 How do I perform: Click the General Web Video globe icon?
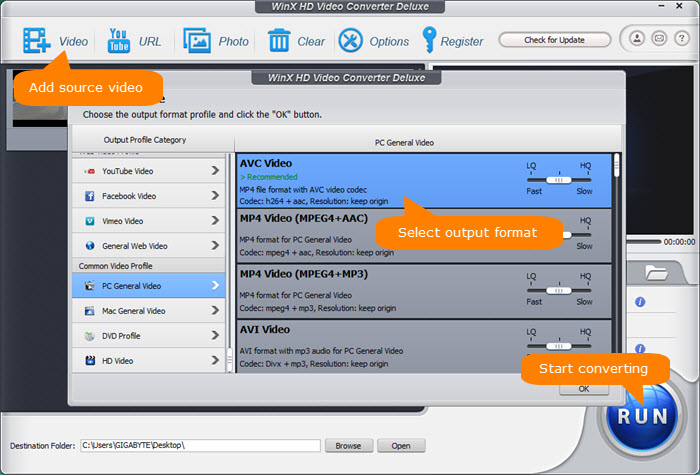[x=90, y=246]
